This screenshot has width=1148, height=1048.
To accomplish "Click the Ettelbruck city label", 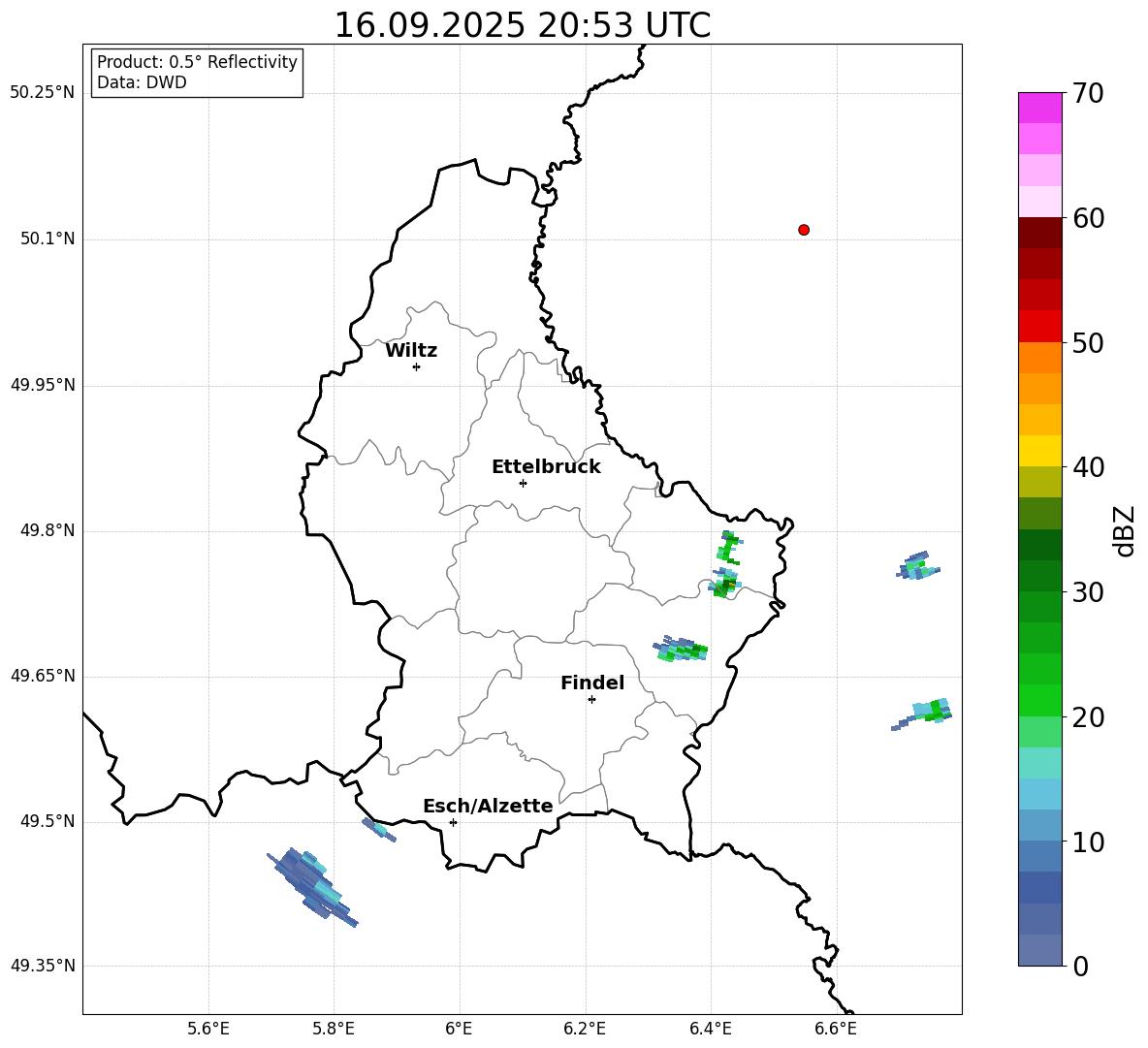I will pos(546,467).
